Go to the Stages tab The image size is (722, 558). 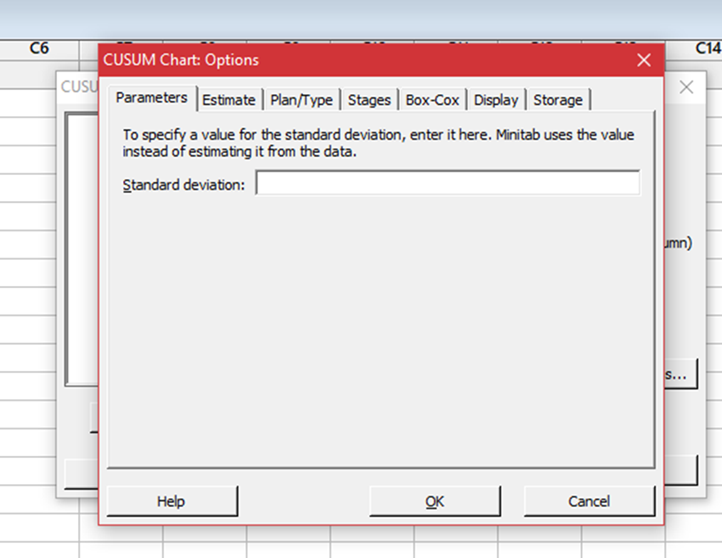(369, 100)
